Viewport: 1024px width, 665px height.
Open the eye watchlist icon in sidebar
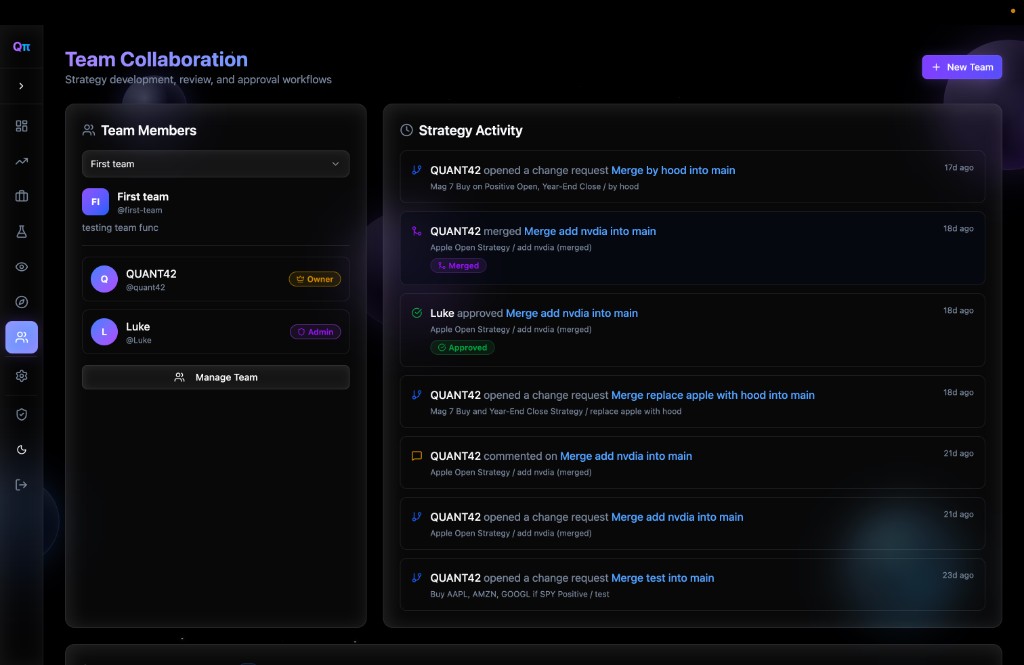click(22, 267)
